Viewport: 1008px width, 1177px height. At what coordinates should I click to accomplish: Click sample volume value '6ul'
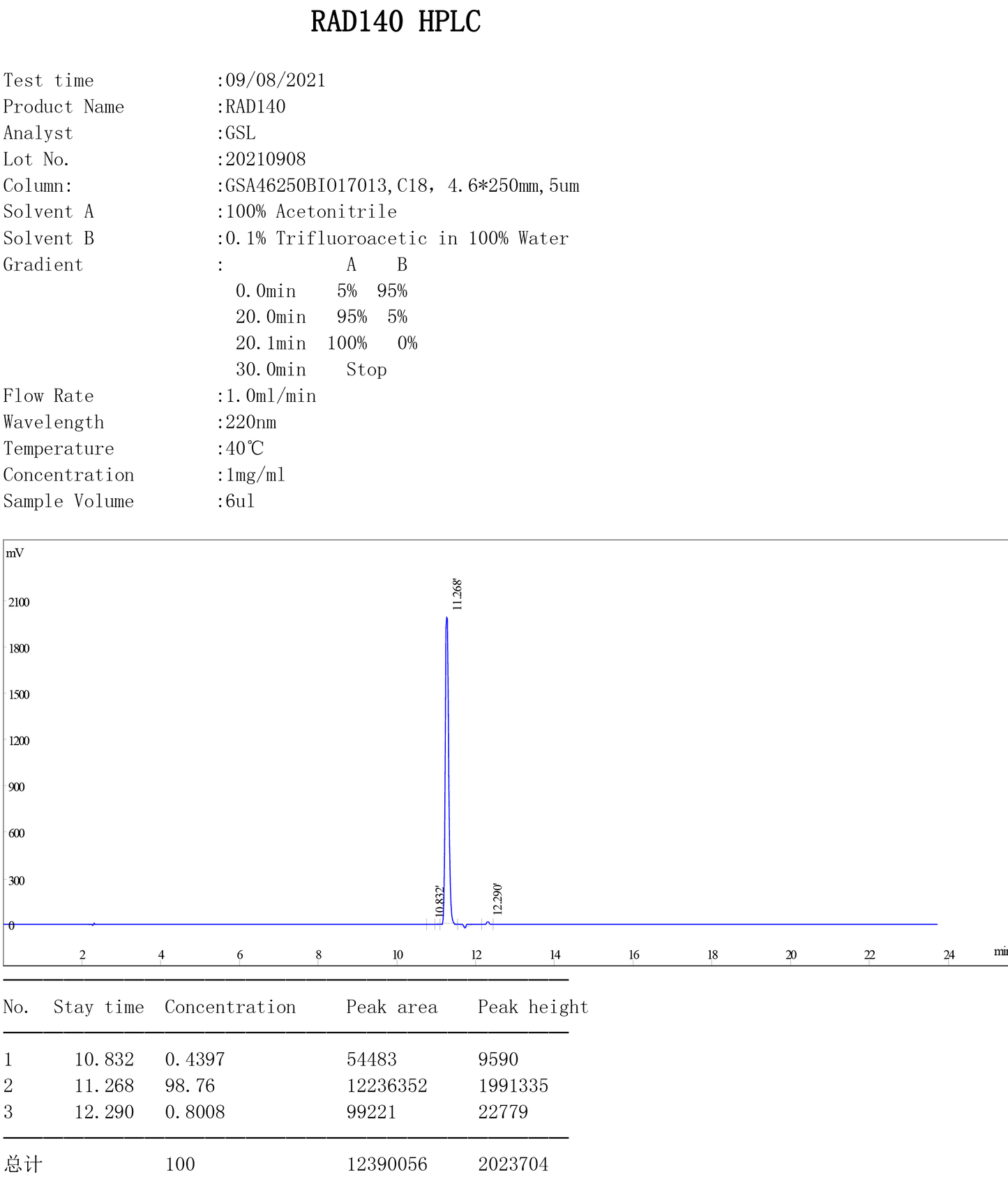(x=240, y=501)
